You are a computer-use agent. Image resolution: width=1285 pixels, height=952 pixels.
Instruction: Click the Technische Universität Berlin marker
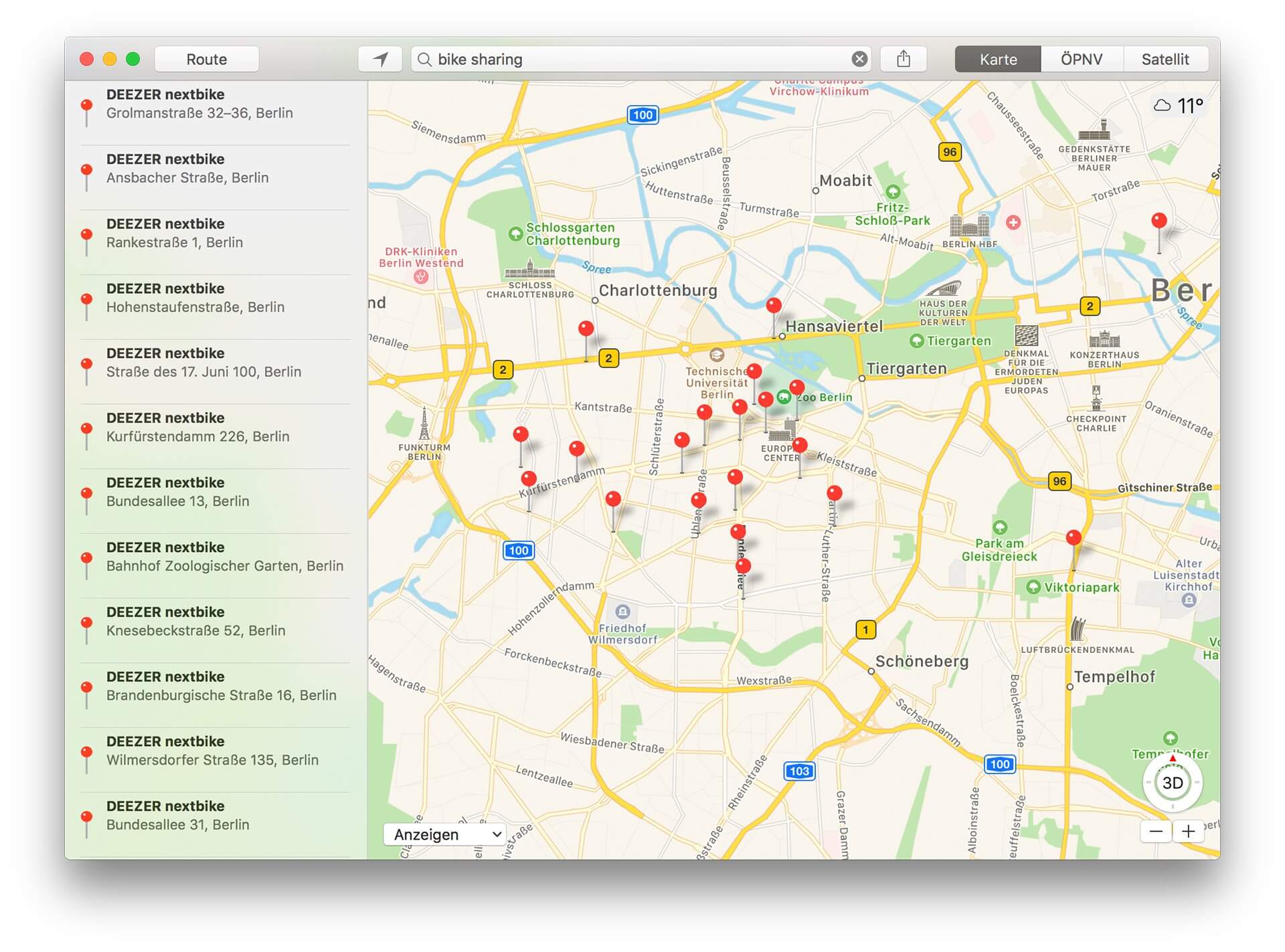716,355
